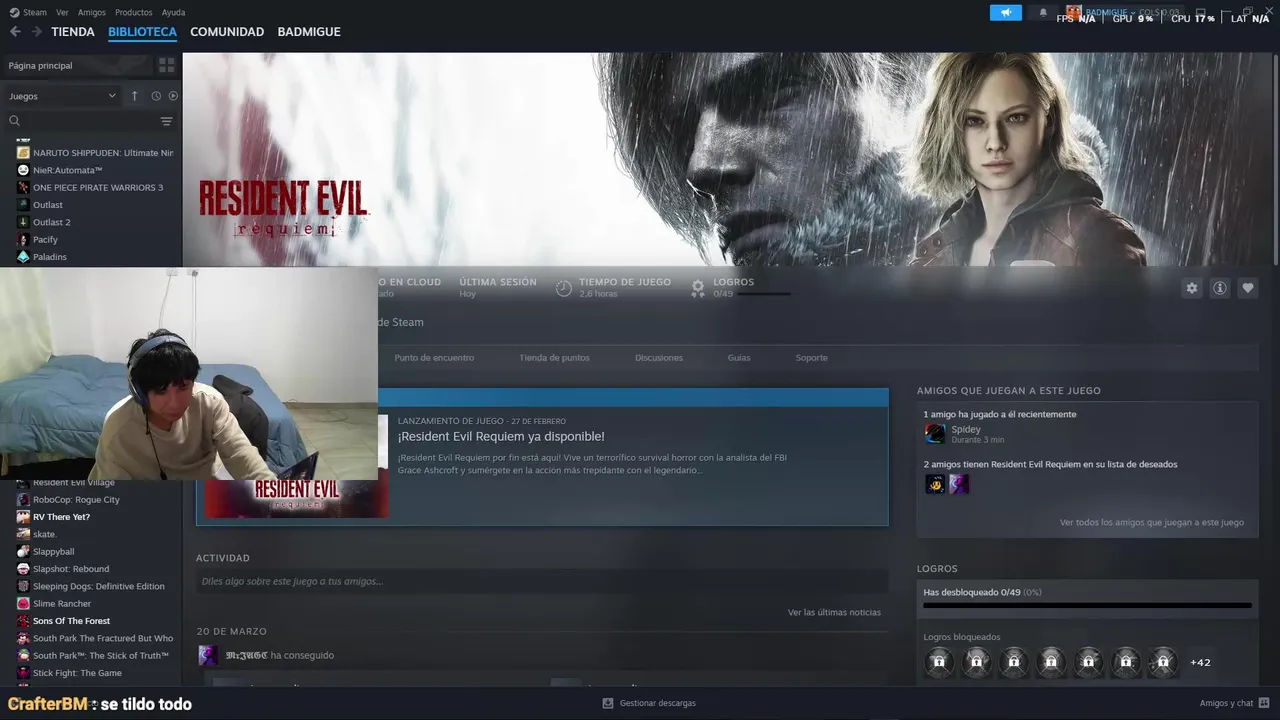Open the Soporte tab
Screen dimensions: 1280x720
(811, 357)
